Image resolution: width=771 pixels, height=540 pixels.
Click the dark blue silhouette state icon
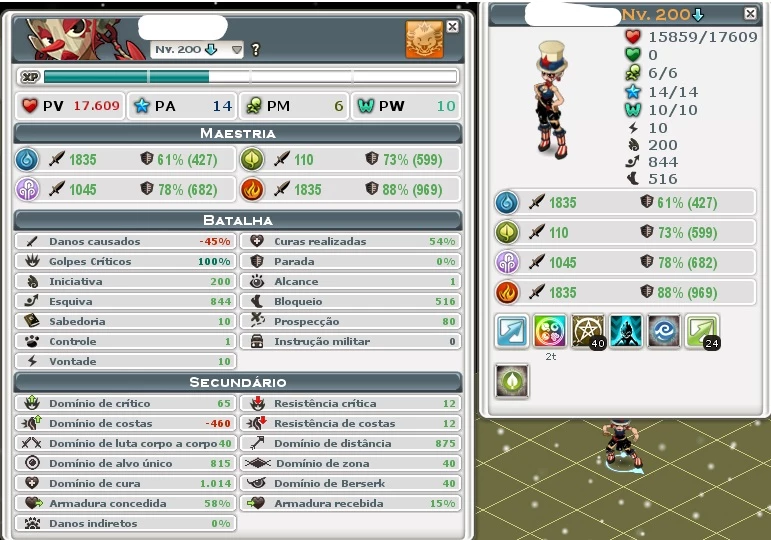point(625,331)
